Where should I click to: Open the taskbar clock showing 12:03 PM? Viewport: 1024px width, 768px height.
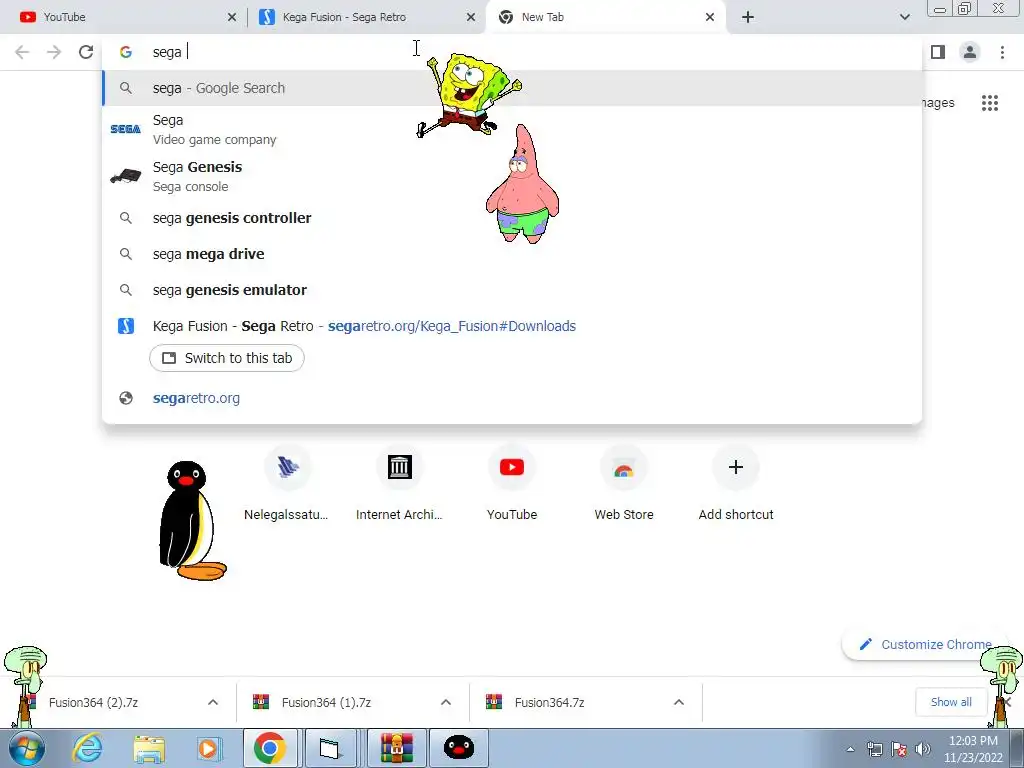pyautogui.click(x=973, y=749)
